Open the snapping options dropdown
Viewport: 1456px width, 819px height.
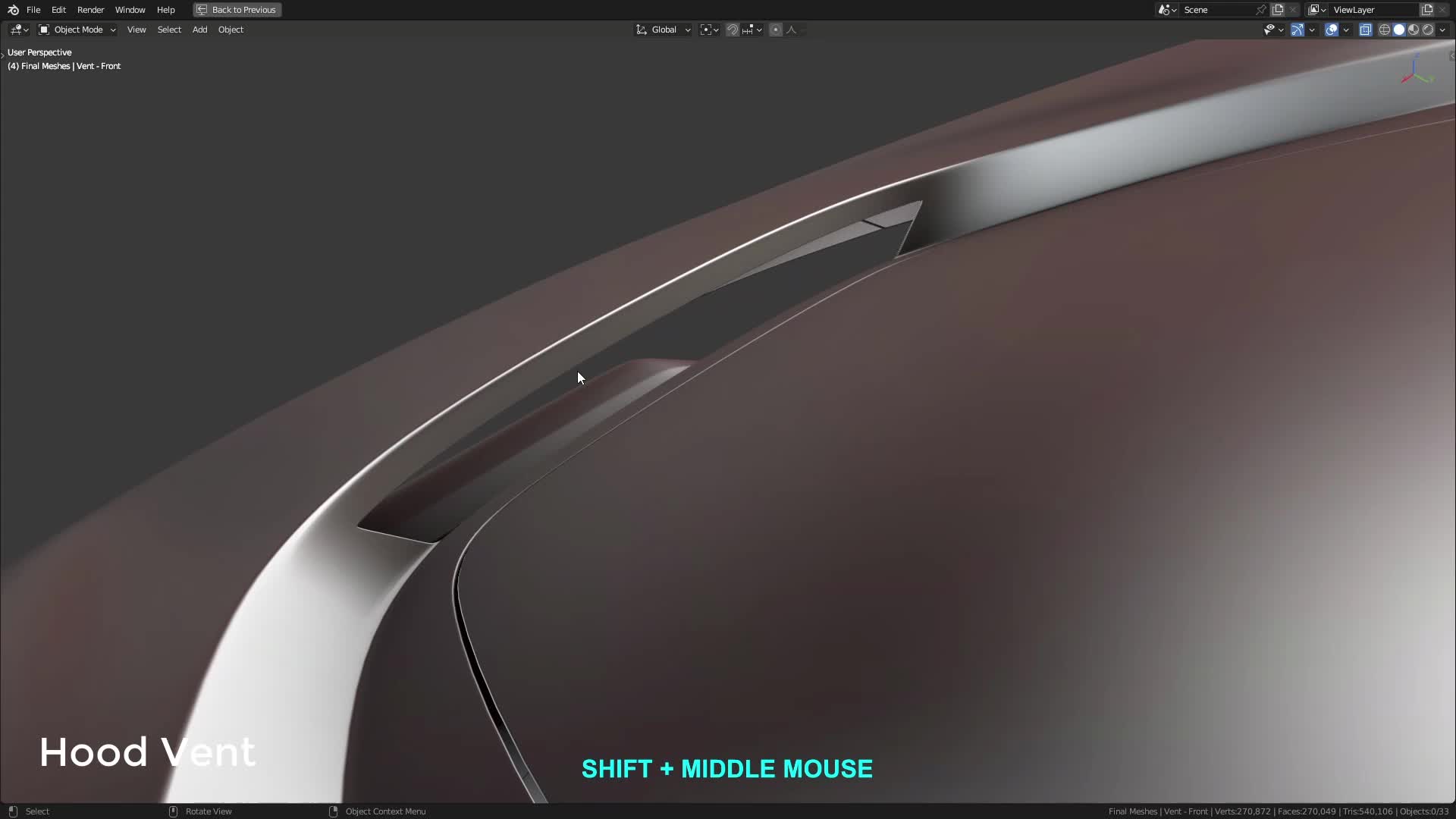point(752,30)
